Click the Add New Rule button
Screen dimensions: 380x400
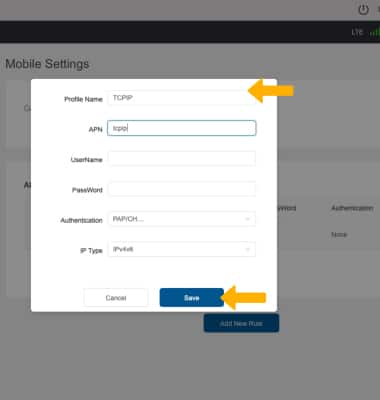tap(241, 323)
